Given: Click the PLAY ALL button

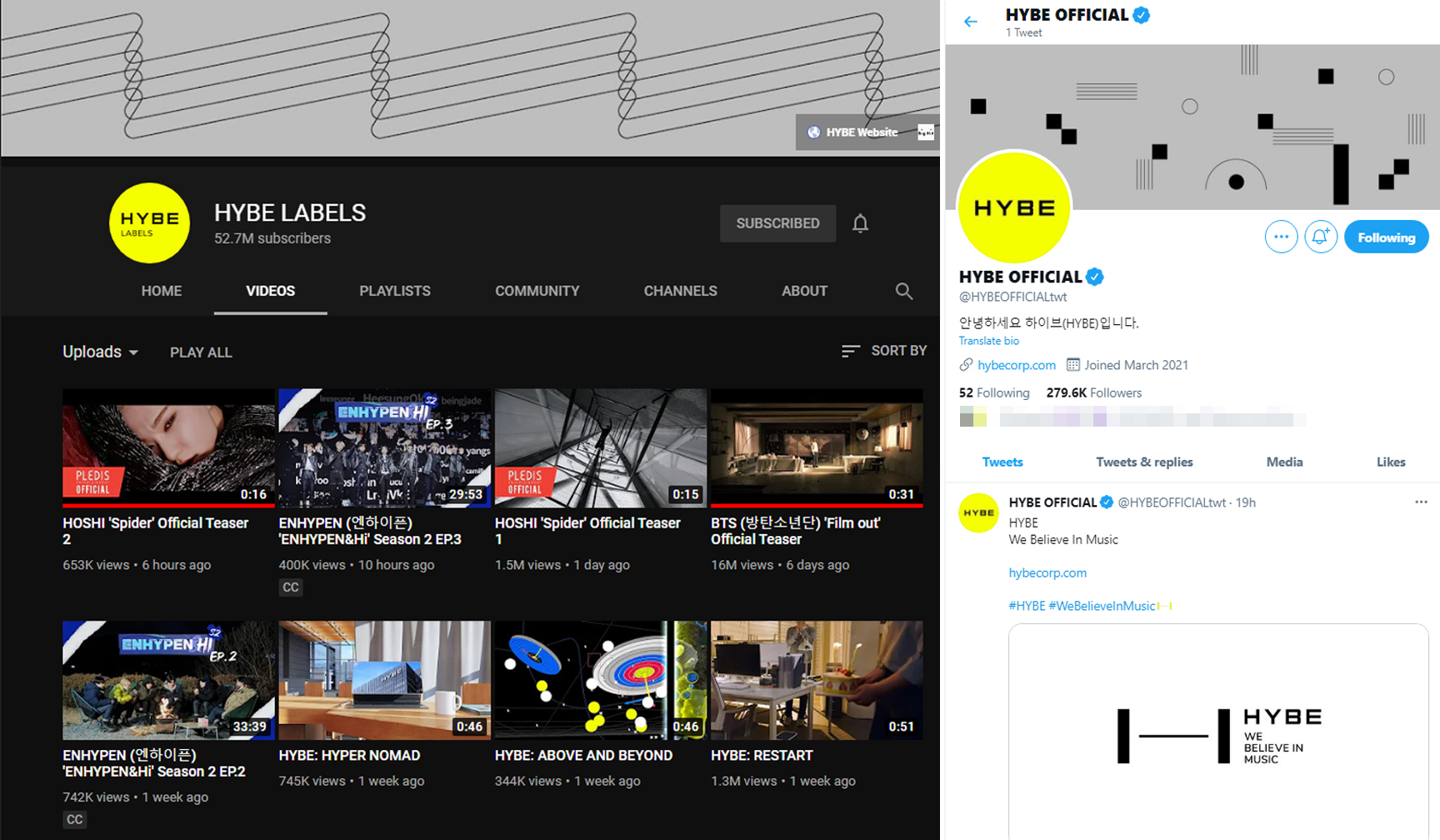Looking at the screenshot, I should click(201, 352).
